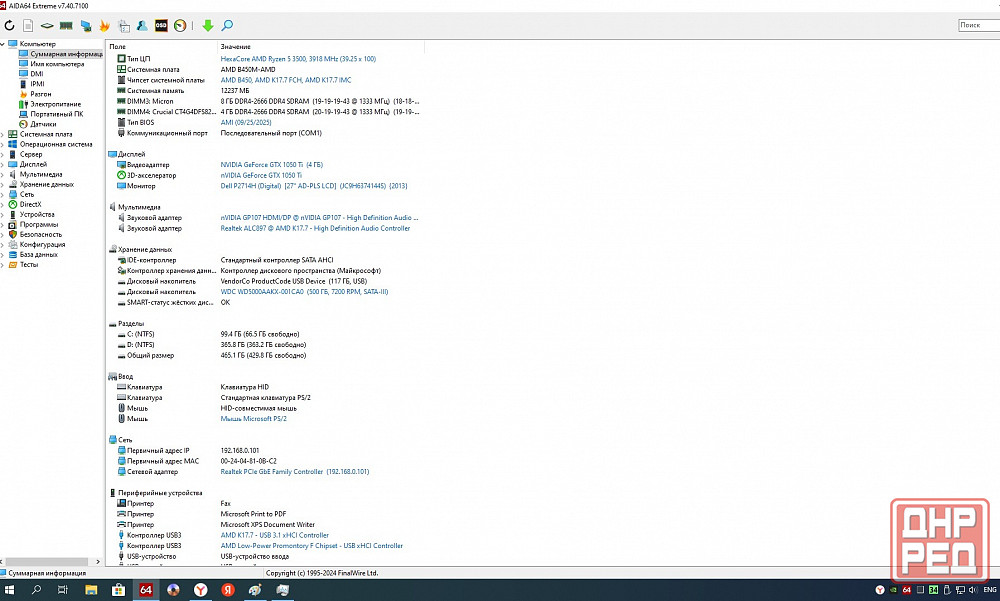
Task: Click the Поле column header
Action: [118, 47]
